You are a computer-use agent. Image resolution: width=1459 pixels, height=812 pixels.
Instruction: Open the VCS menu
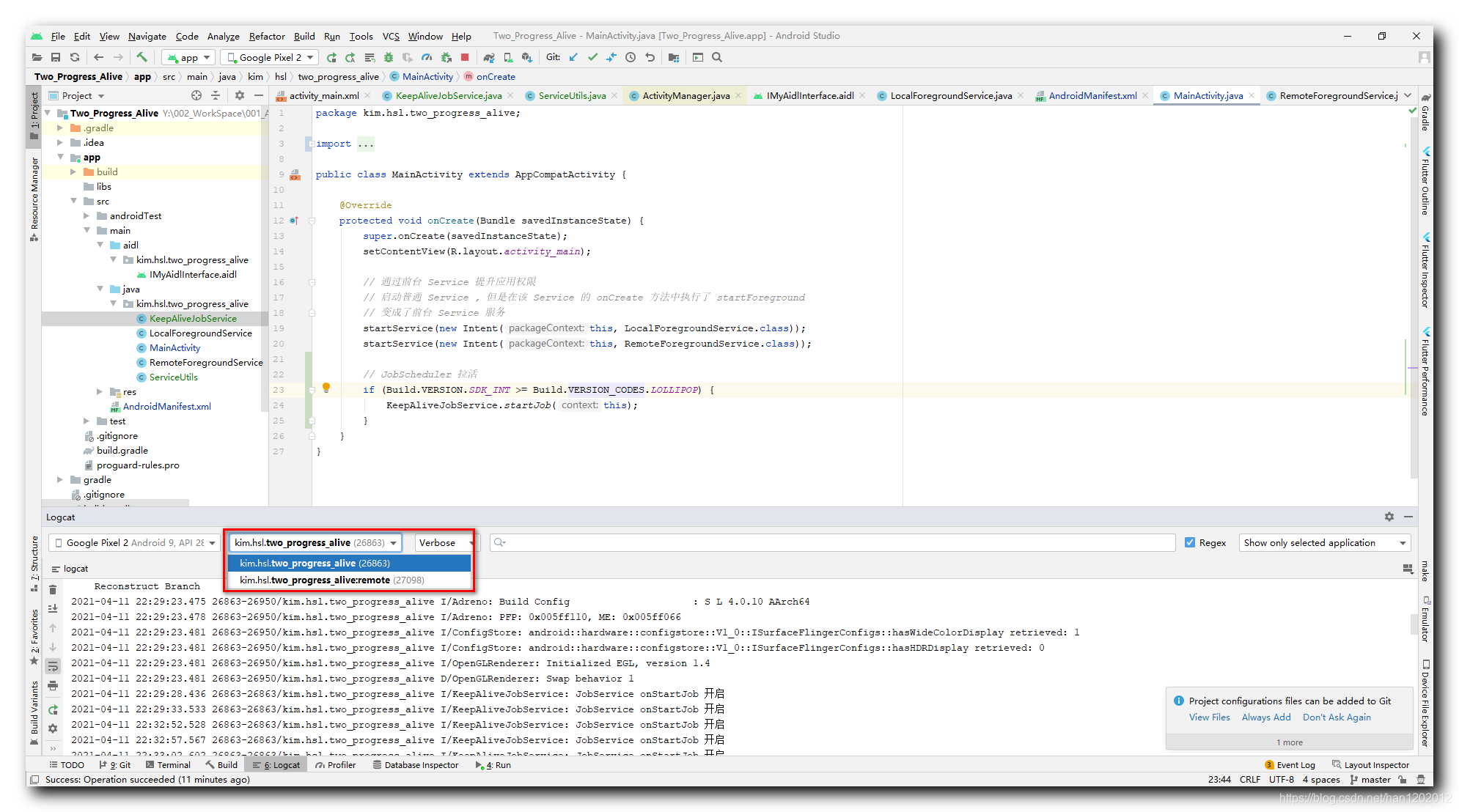pos(391,36)
